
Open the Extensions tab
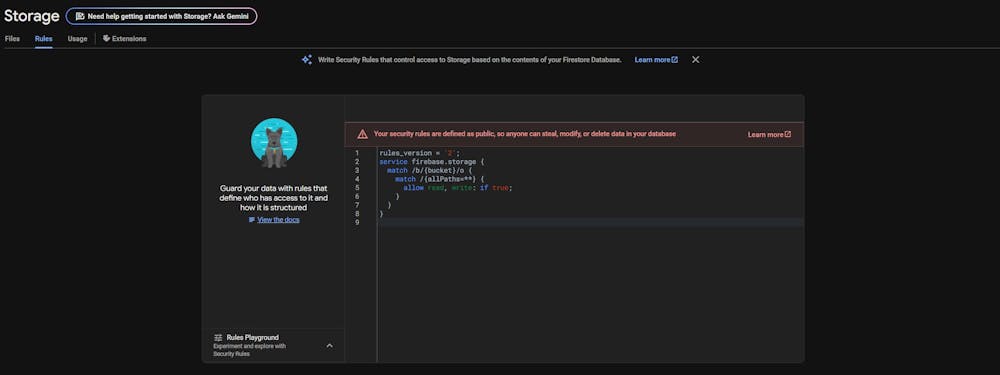coord(124,39)
